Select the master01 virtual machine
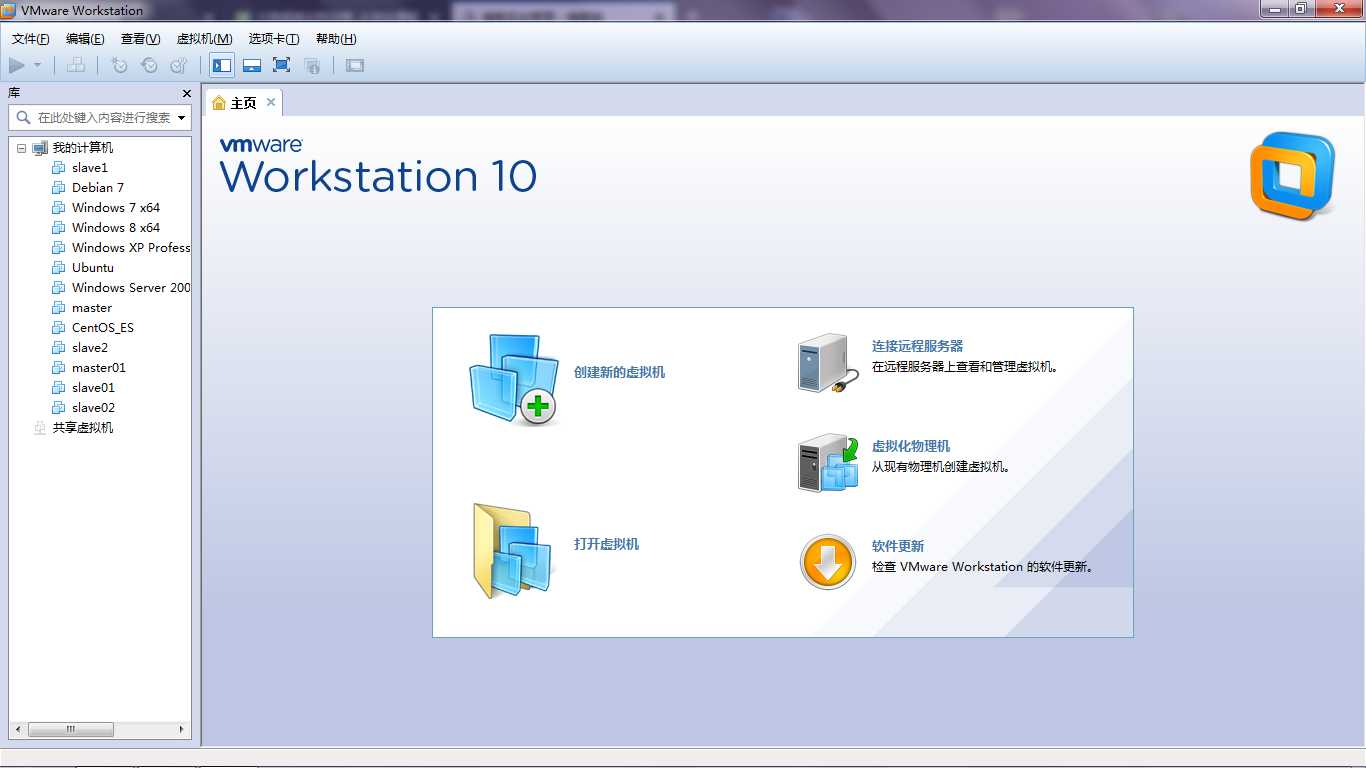The image size is (1366, 768). pyautogui.click(x=99, y=368)
